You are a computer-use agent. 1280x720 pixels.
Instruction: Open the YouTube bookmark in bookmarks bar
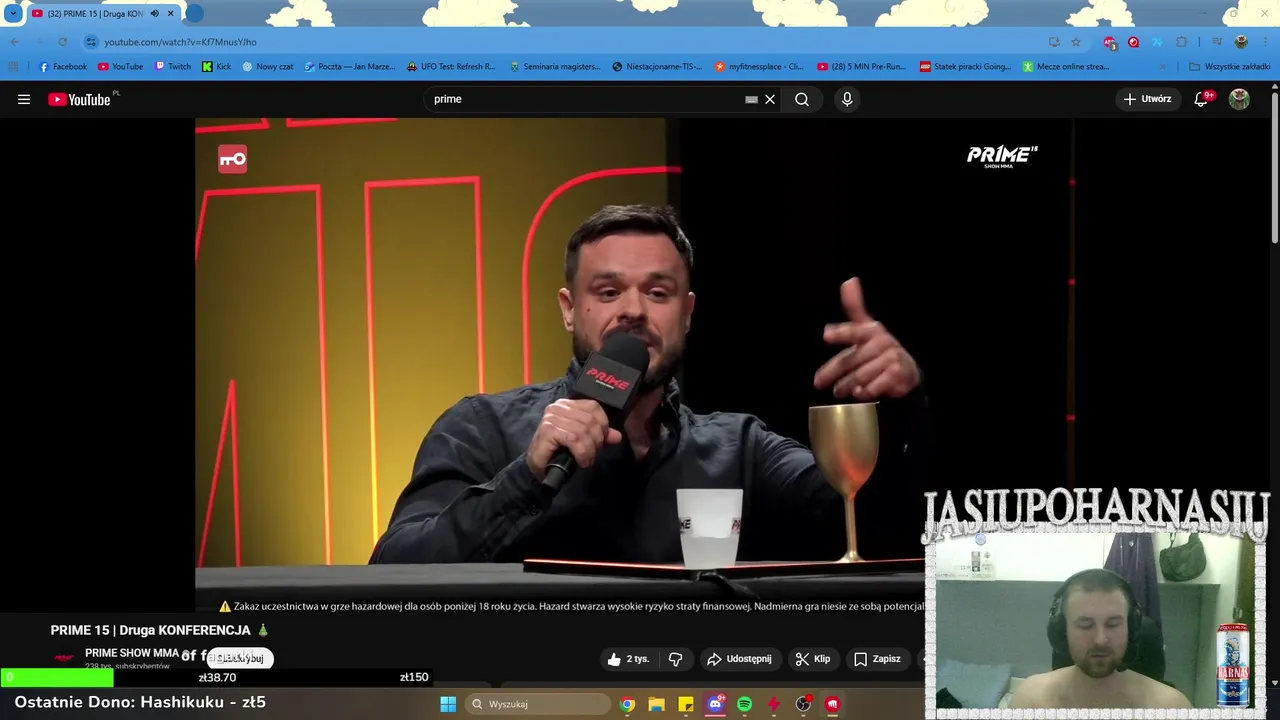click(120, 67)
